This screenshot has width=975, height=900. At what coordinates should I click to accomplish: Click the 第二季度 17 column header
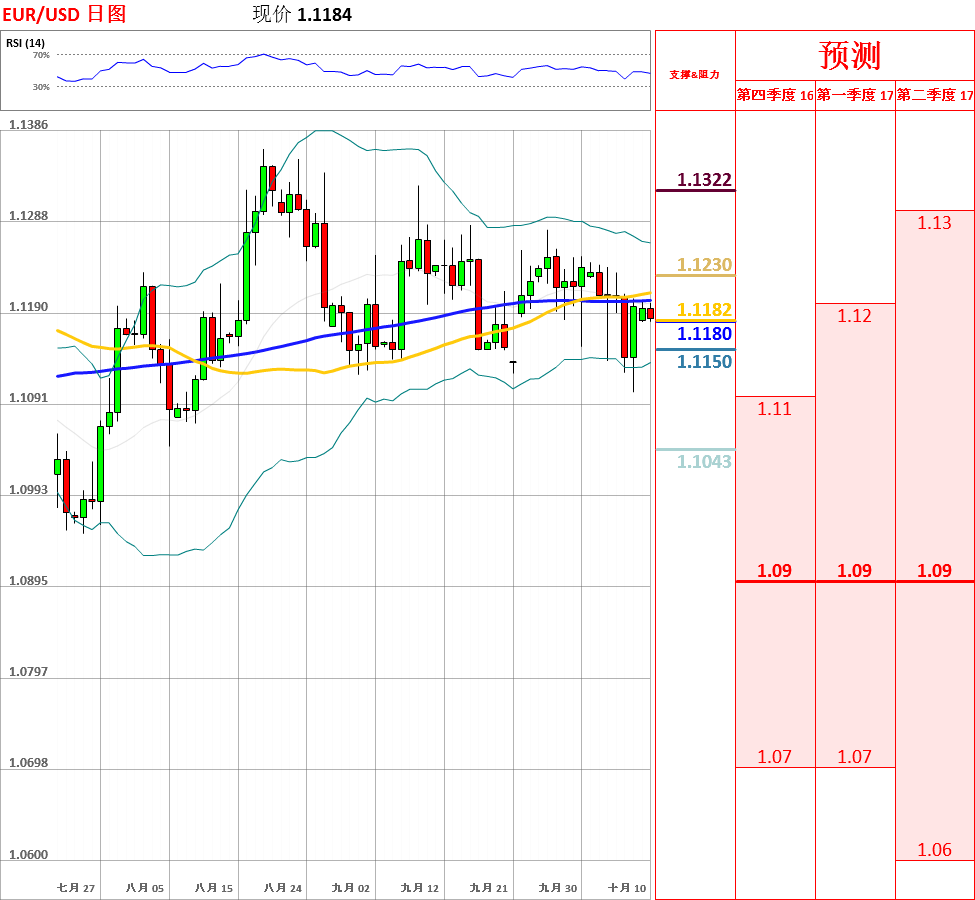pos(935,95)
